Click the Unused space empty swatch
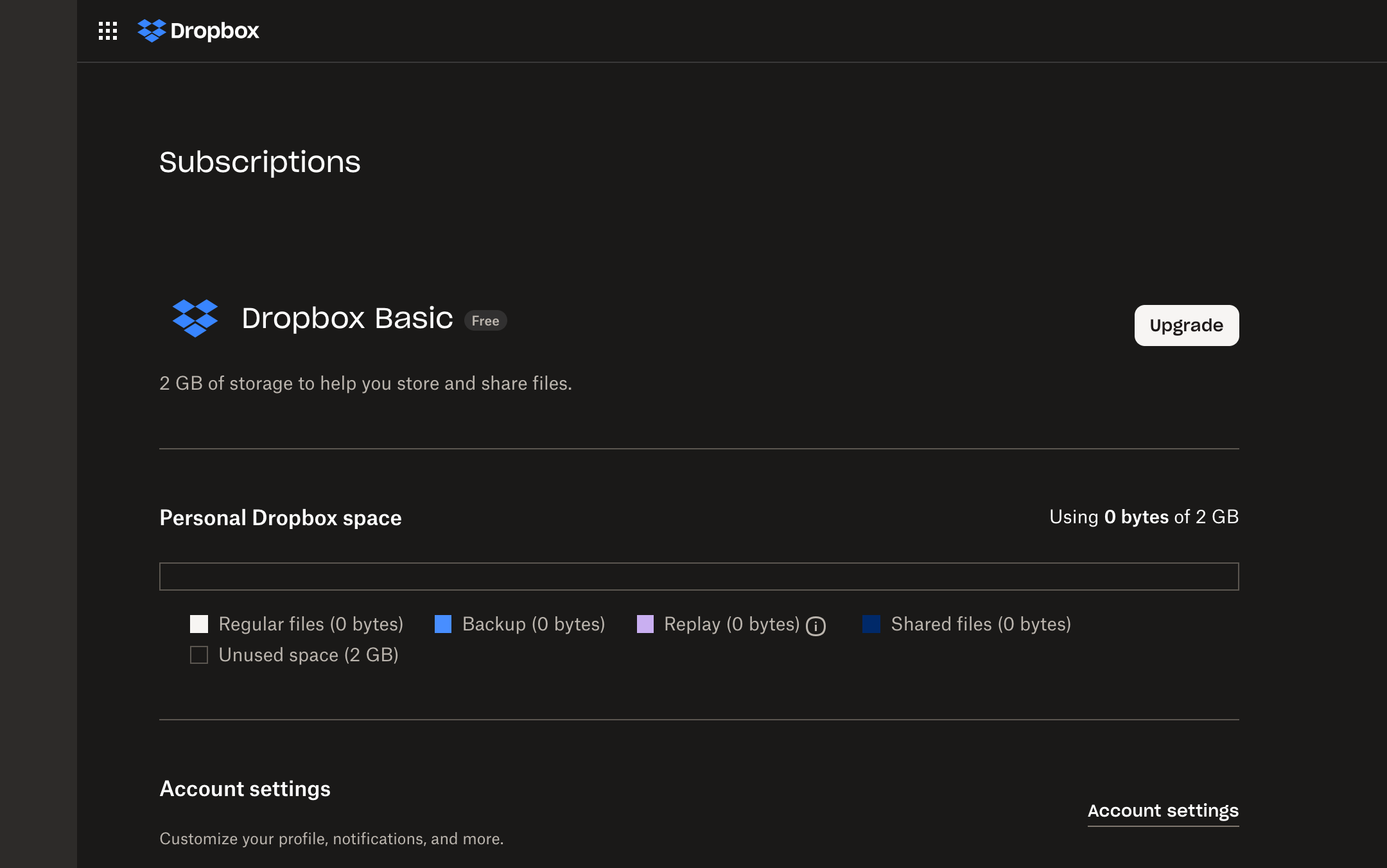This screenshot has width=1387, height=868. pos(199,655)
